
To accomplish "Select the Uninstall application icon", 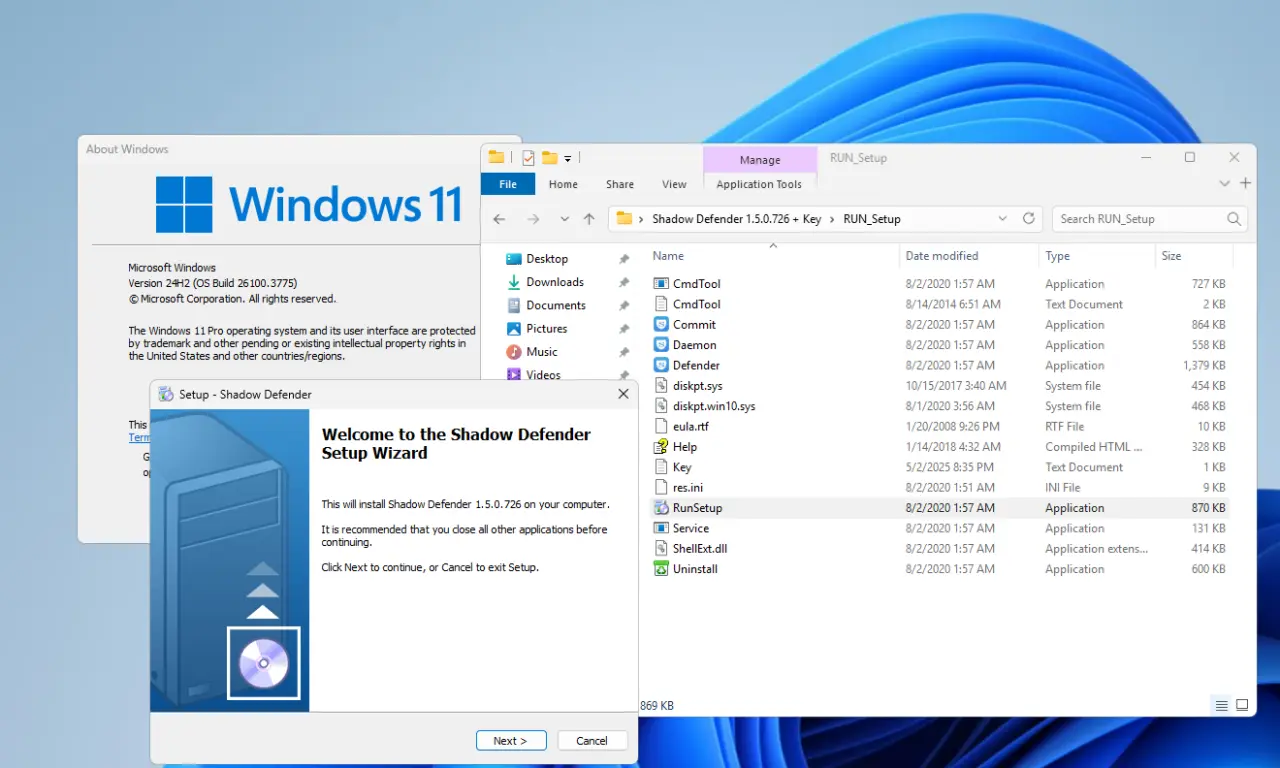I will (660, 569).
